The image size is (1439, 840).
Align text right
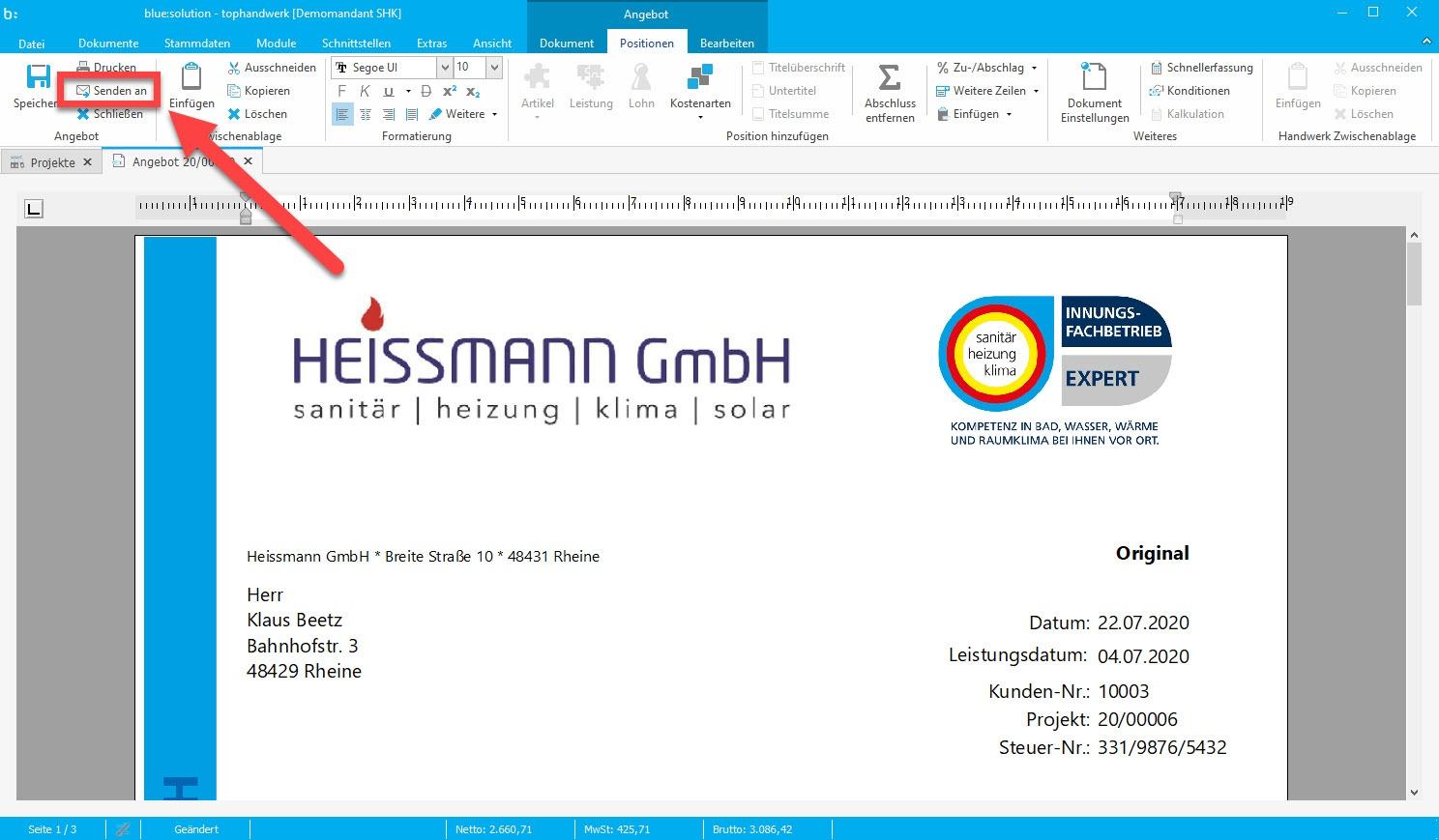coord(389,114)
